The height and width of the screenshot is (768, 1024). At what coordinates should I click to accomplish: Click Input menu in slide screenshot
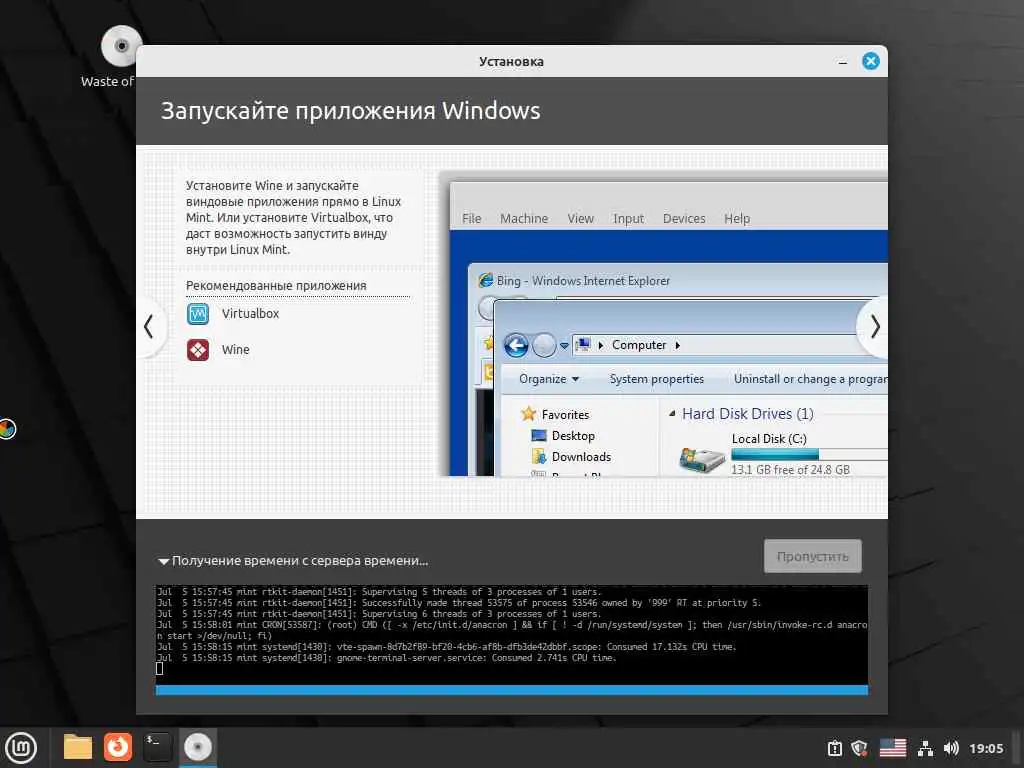628,219
